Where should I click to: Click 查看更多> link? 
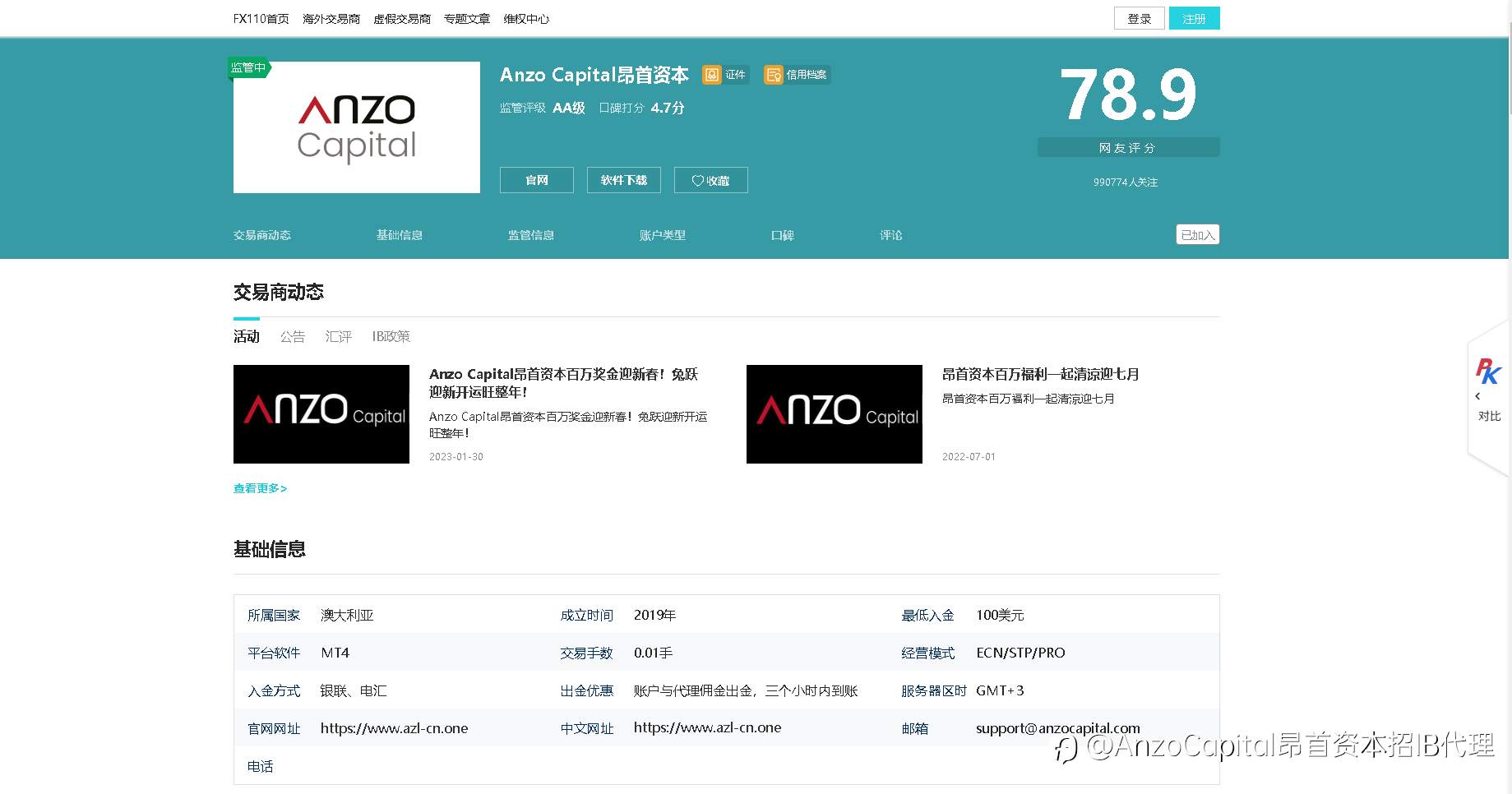click(x=260, y=488)
